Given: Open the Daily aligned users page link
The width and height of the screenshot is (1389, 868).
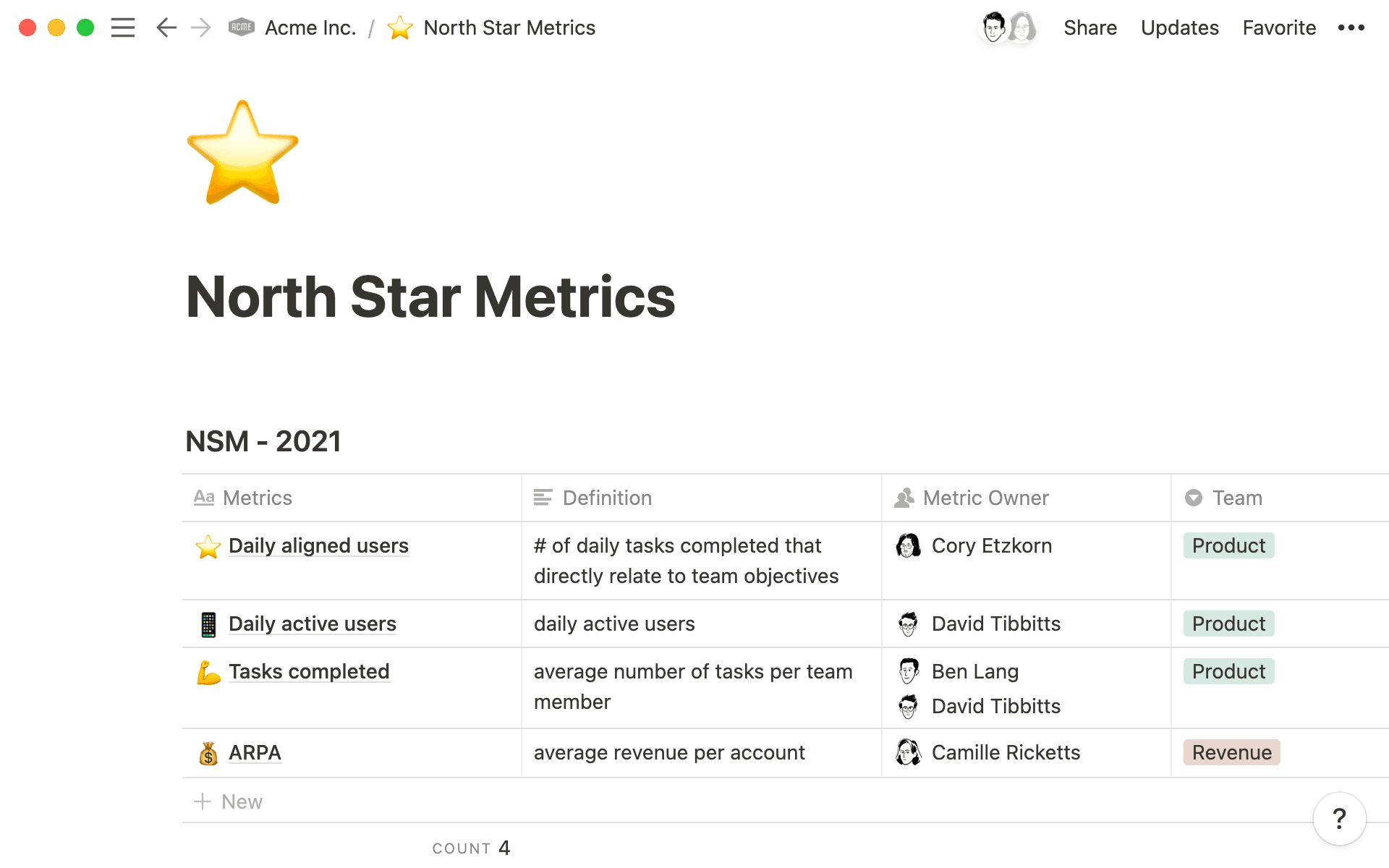Looking at the screenshot, I should click(318, 546).
